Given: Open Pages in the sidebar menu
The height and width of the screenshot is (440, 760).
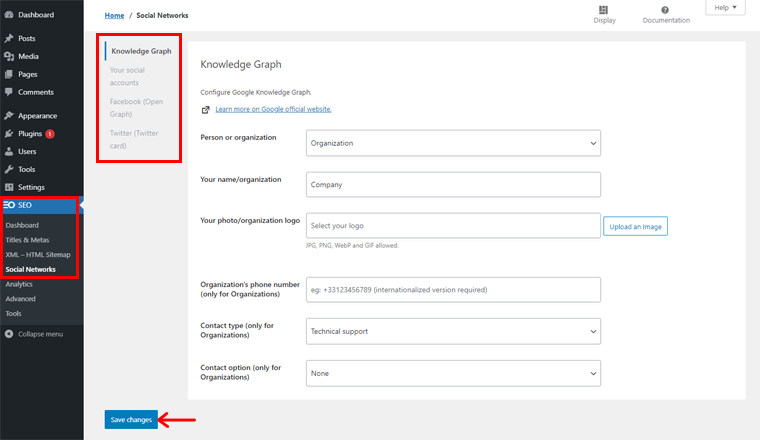Looking at the screenshot, I should (x=28, y=74).
